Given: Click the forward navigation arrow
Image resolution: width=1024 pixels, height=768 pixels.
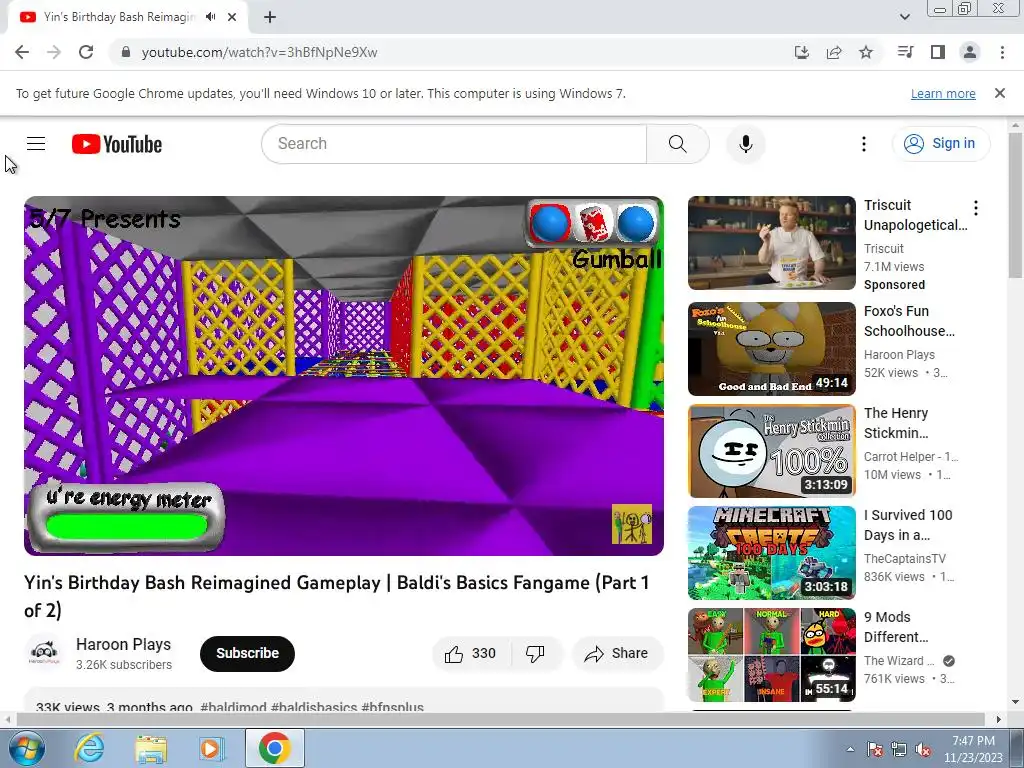Looking at the screenshot, I should click(x=54, y=52).
